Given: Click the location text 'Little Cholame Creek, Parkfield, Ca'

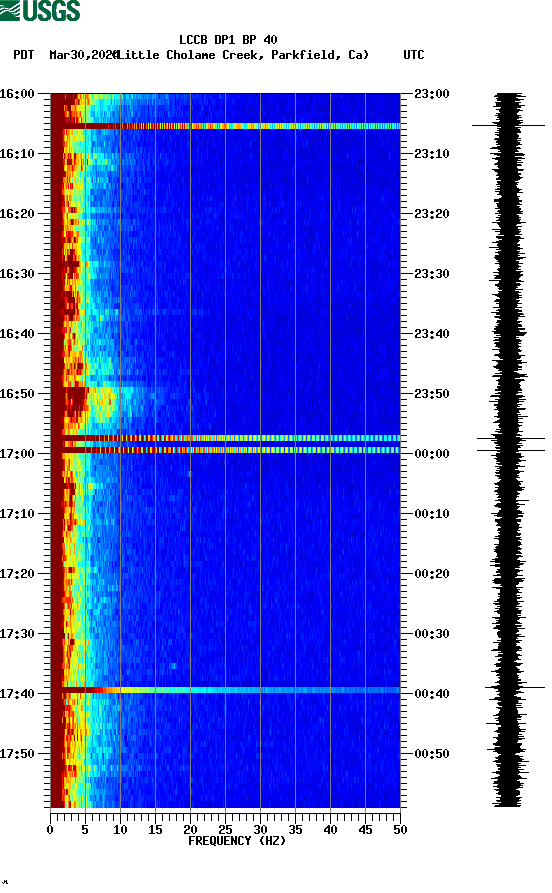Looking at the screenshot, I should 243,55.
